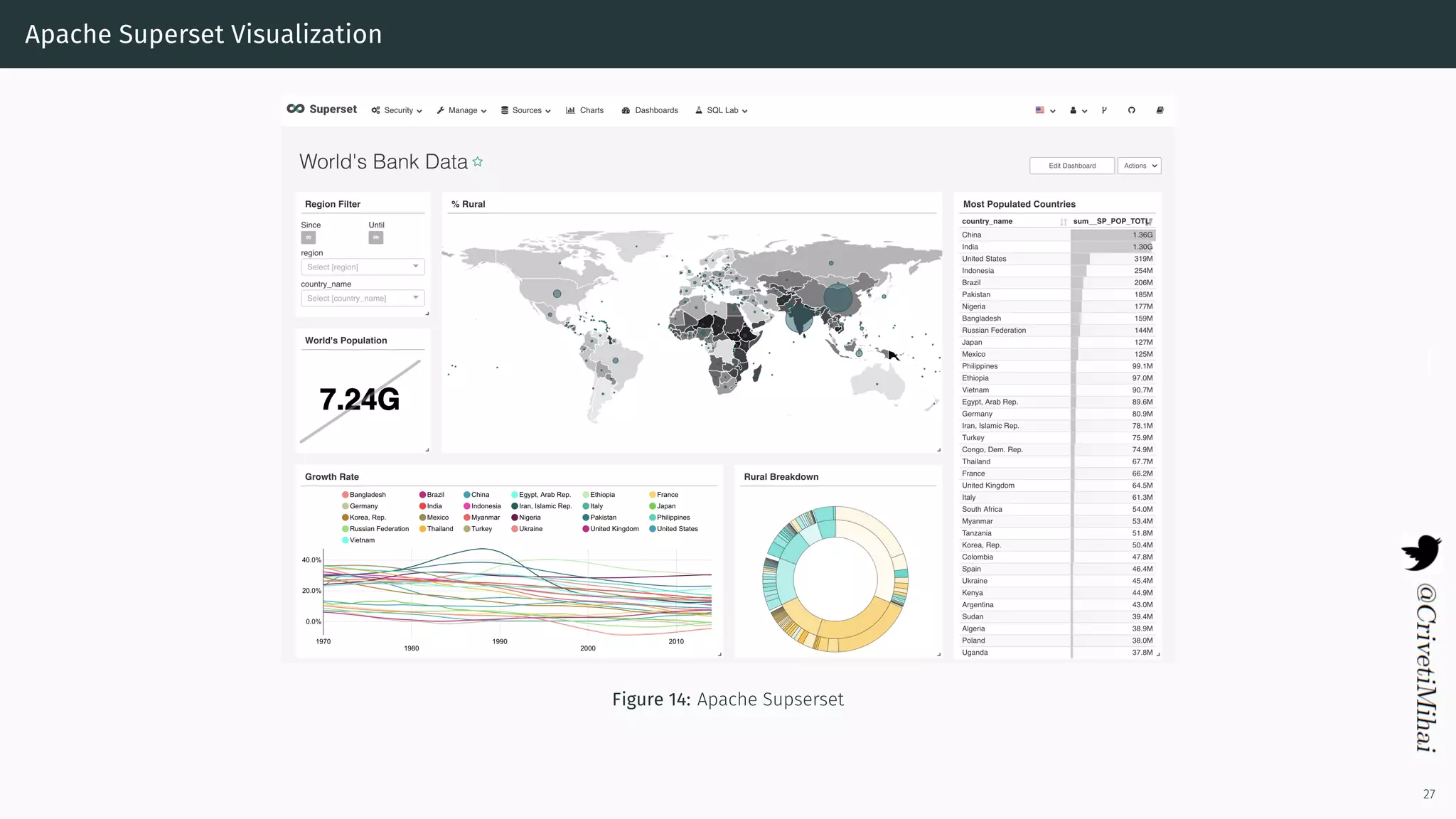This screenshot has height=819, width=1456.
Task: Click Nigeria legend color dot
Action: [515, 518]
